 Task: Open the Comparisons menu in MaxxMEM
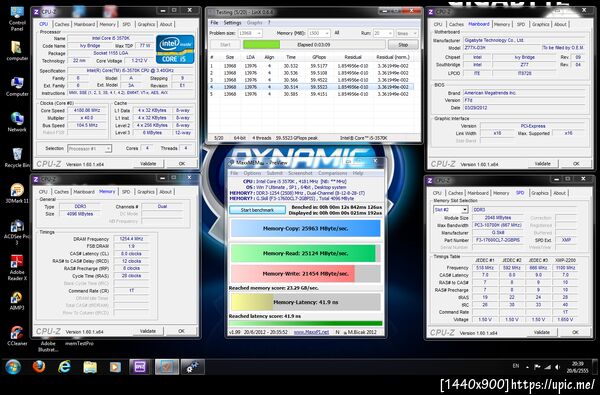click(x=332, y=173)
